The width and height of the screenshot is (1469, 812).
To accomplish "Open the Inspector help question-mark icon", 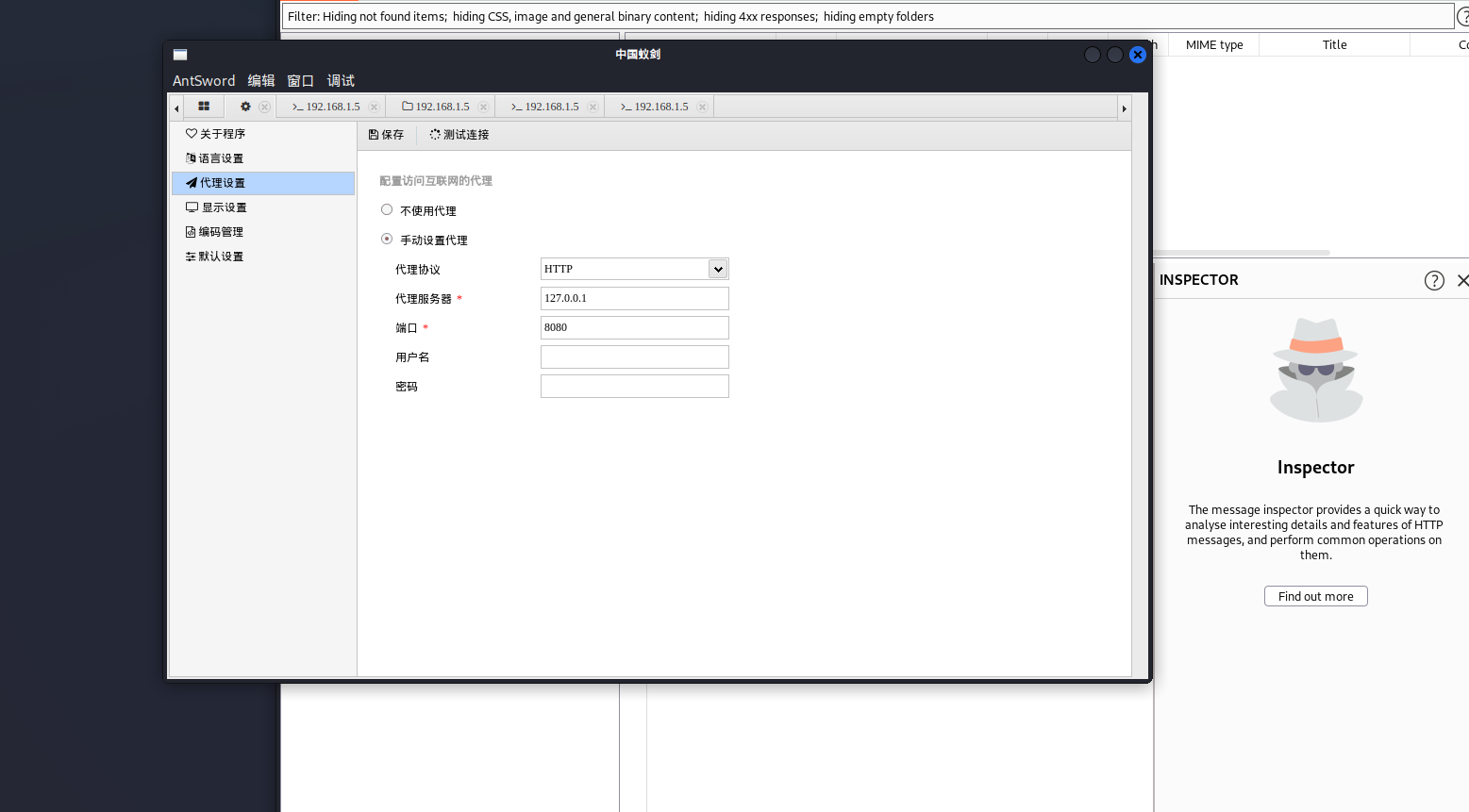I will [1434, 280].
